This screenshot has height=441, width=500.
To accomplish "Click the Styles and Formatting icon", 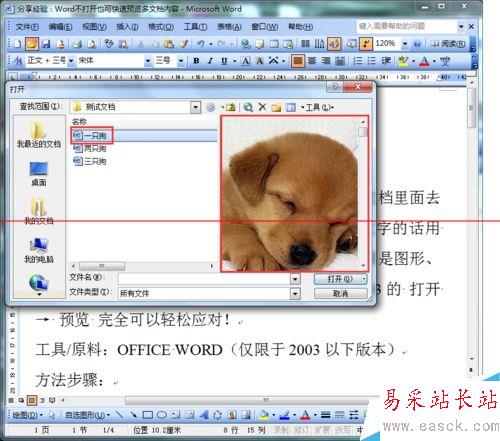I will point(17,61).
